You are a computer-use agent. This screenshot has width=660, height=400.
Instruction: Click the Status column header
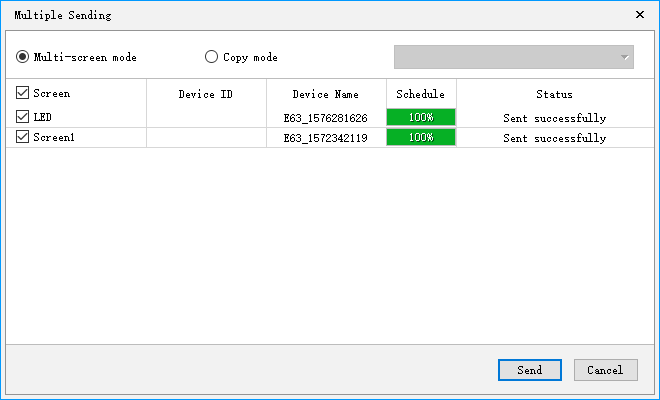[x=554, y=94]
